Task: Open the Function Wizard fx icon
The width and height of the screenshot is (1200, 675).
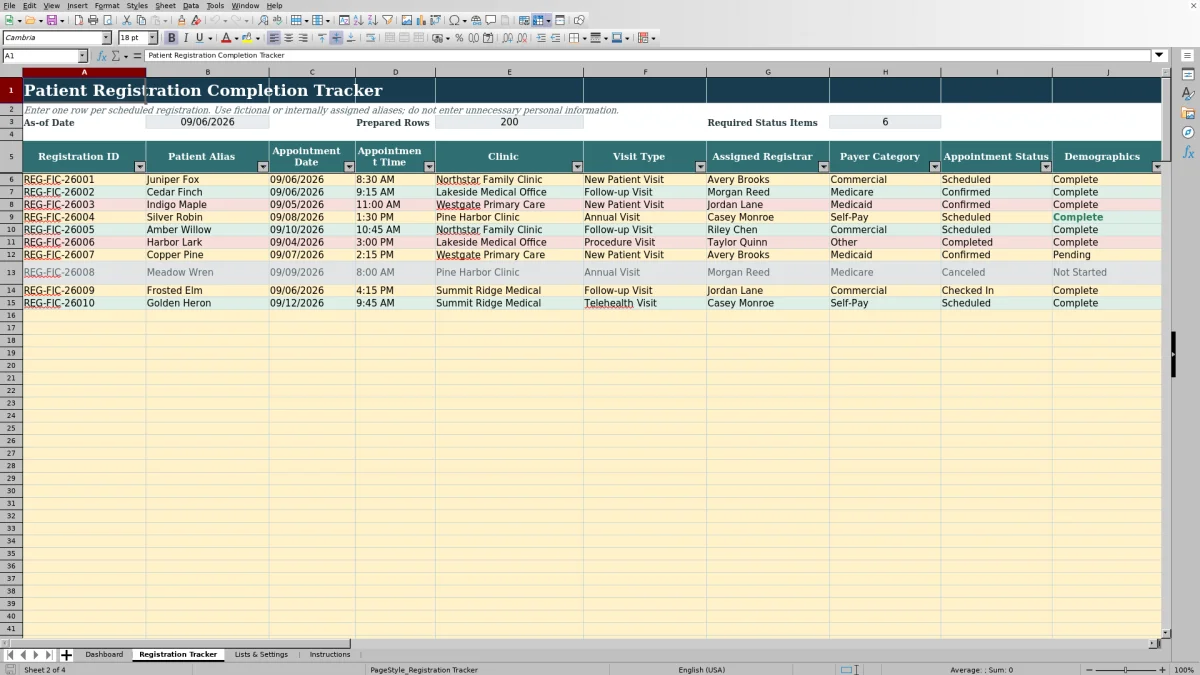Action: coord(101,56)
